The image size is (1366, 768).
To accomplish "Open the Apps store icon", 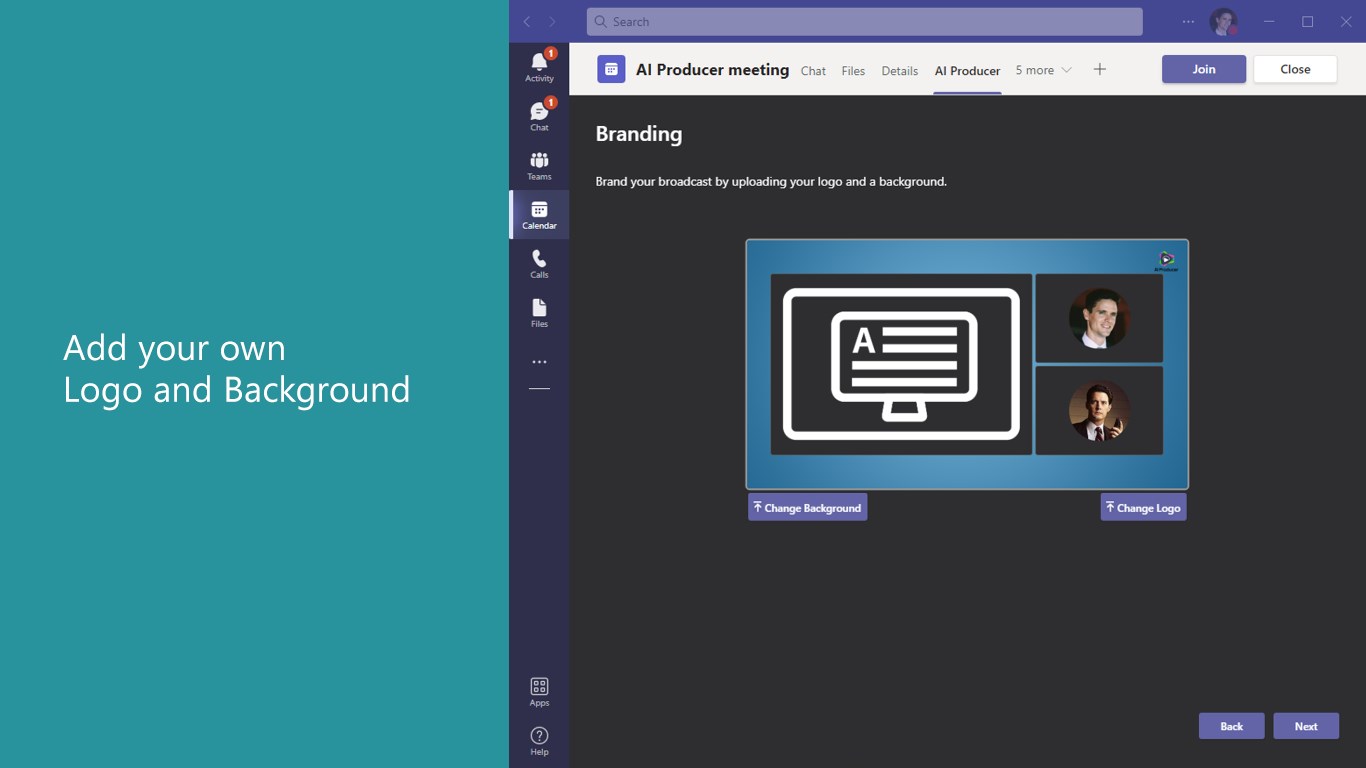I will [x=539, y=691].
